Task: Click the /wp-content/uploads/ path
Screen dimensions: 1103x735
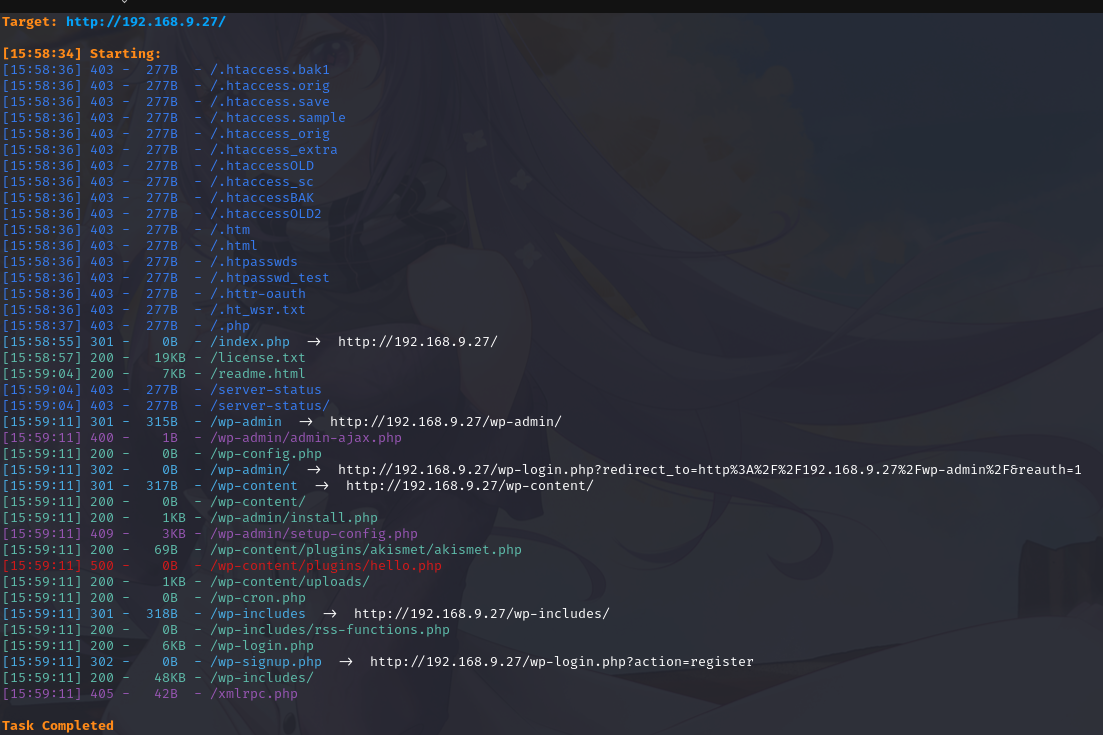Action: (290, 582)
